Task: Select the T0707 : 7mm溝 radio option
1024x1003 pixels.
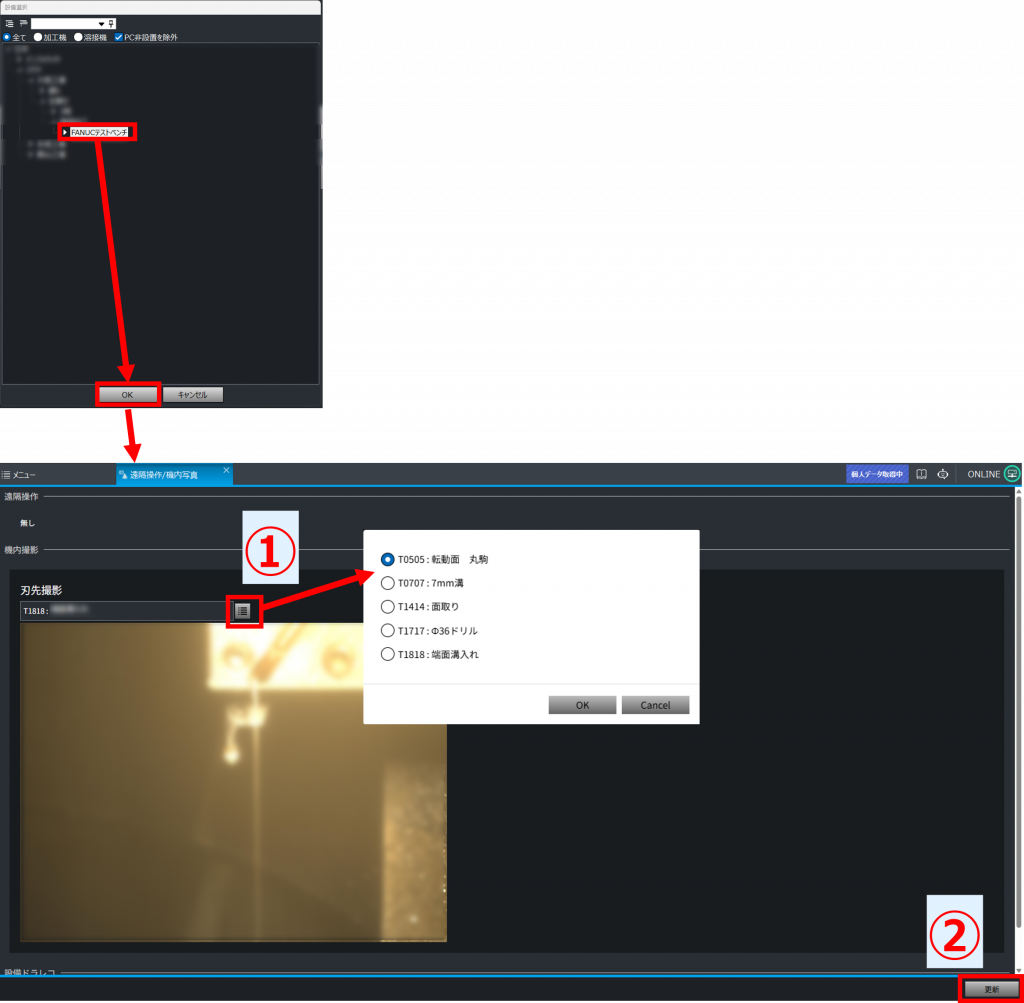Action: pyautogui.click(x=388, y=583)
